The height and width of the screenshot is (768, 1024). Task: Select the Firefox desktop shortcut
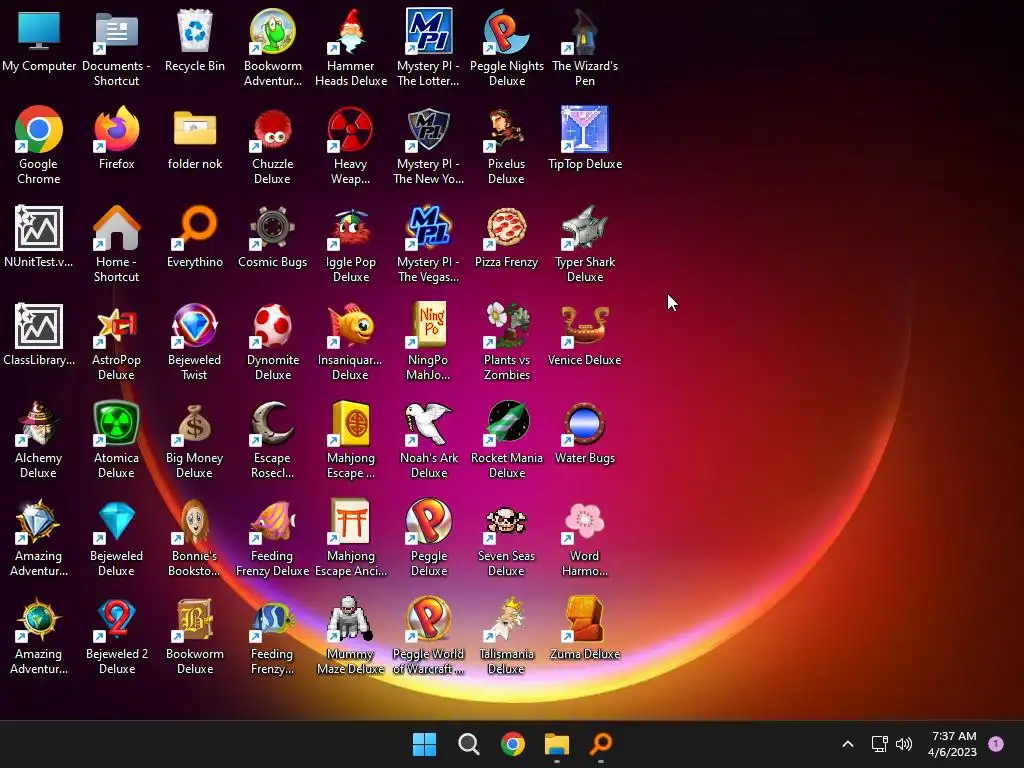pyautogui.click(x=116, y=129)
